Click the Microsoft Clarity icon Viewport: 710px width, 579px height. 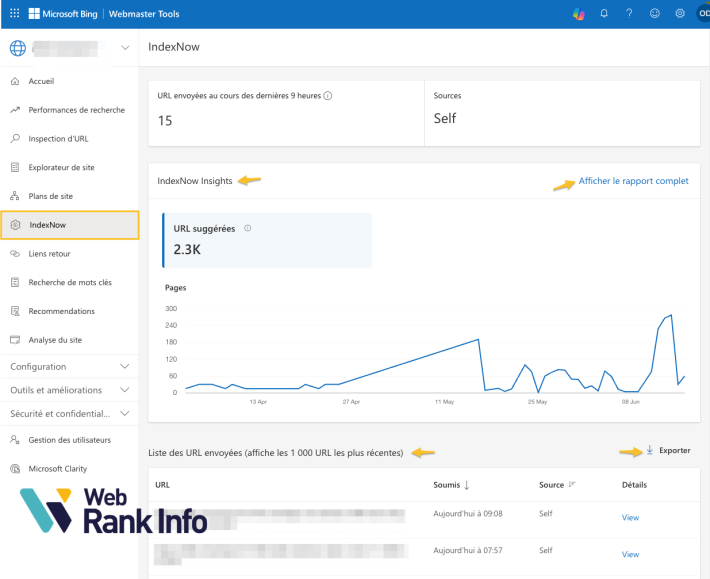(x=15, y=469)
